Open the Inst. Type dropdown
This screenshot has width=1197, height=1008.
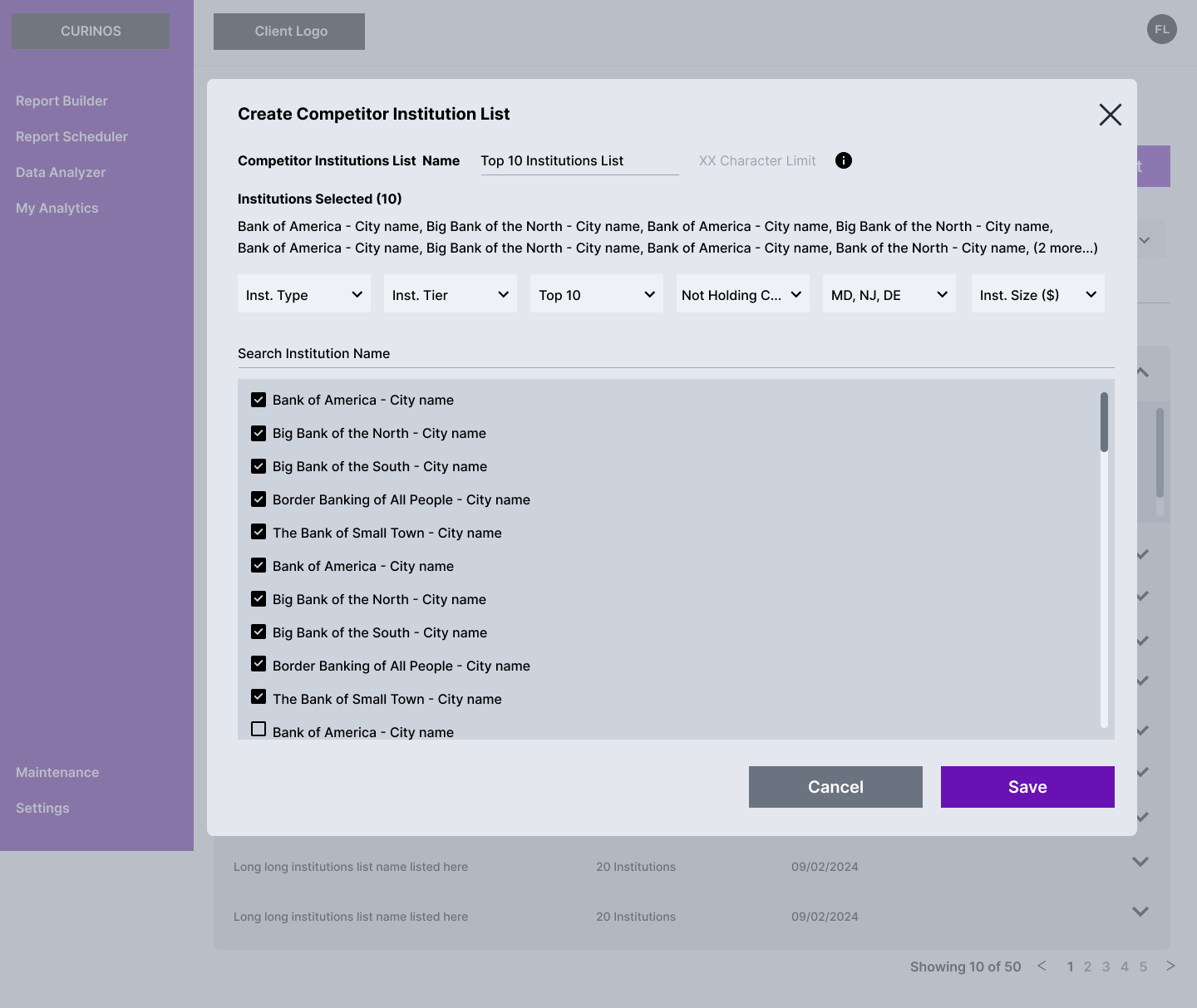tap(304, 293)
